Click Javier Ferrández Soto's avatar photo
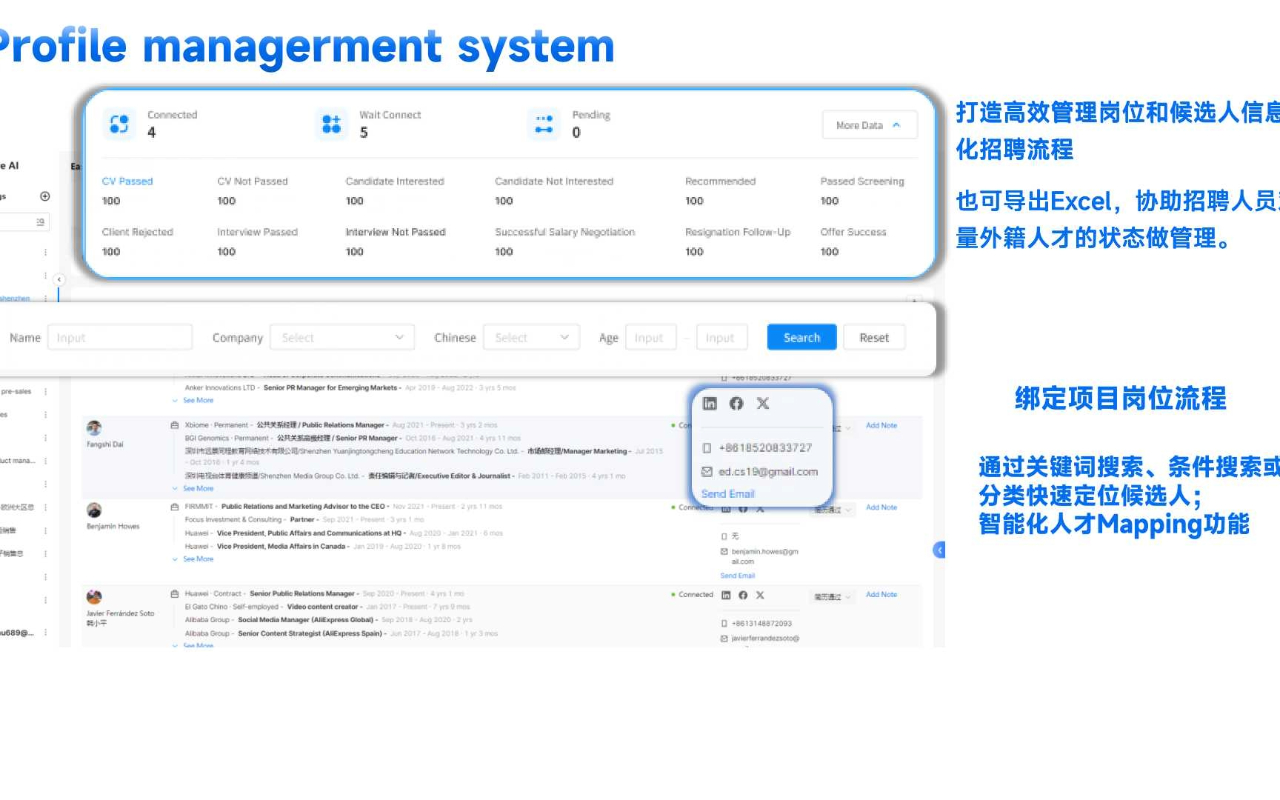Image resolution: width=1280 pixels, height=800 pixels. (x=94, y=597)
